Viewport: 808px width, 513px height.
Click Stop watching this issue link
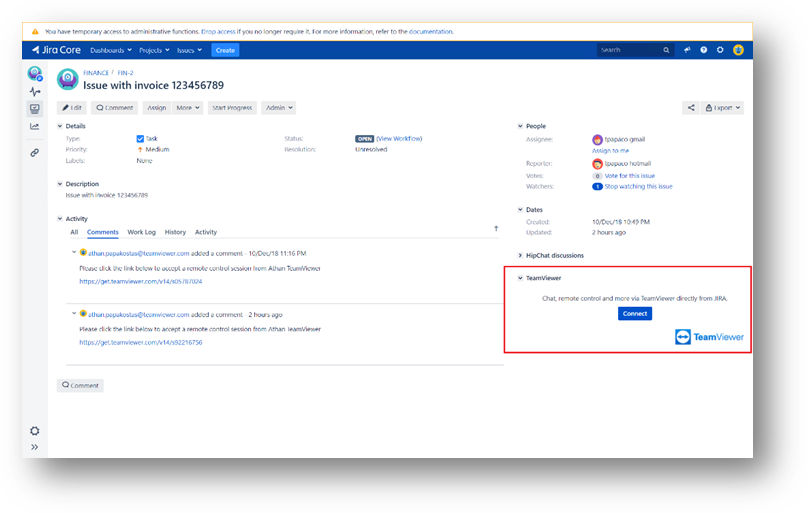[x=638, y=186]
